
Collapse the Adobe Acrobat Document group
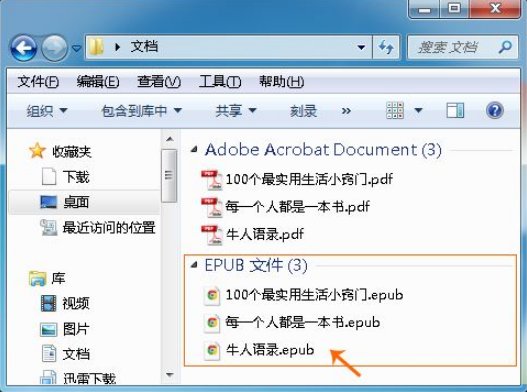click(194, 150)
